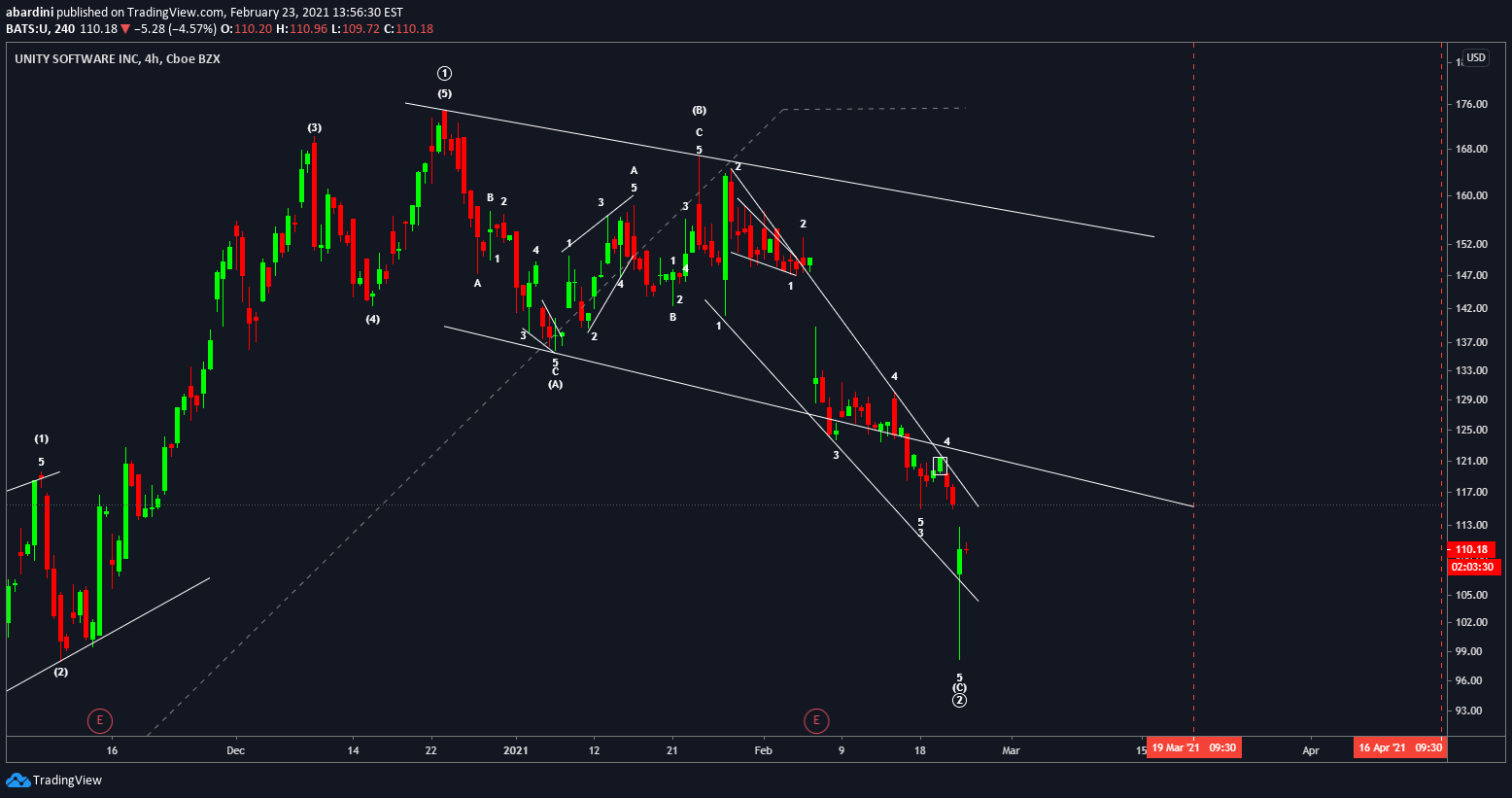Screen dimensions: 1512x798
Task: Click the 160.00 price axis label
Action: [x=1471, y=195]
